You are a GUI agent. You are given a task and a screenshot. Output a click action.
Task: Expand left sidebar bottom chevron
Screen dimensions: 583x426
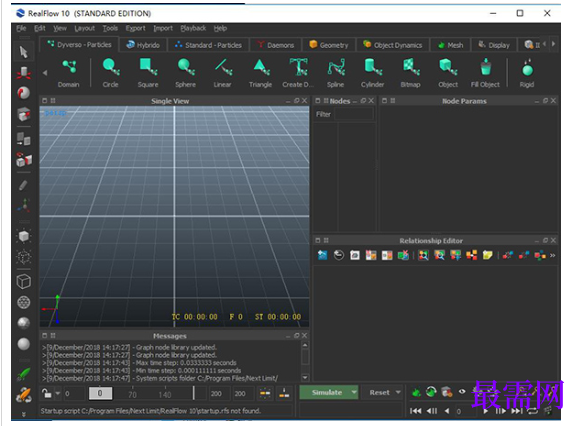click(23, 414)
